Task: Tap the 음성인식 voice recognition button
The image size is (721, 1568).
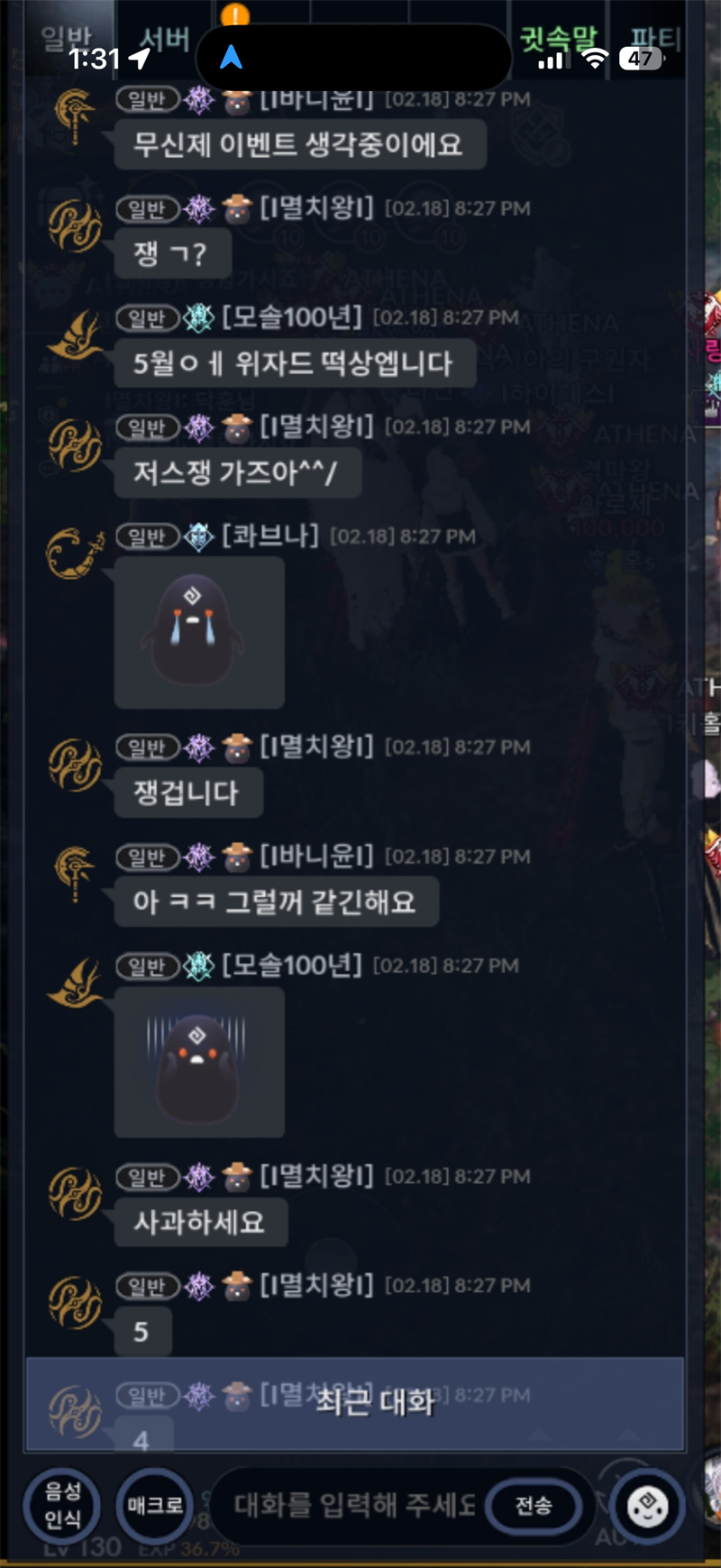Action: coord(62,1505)
